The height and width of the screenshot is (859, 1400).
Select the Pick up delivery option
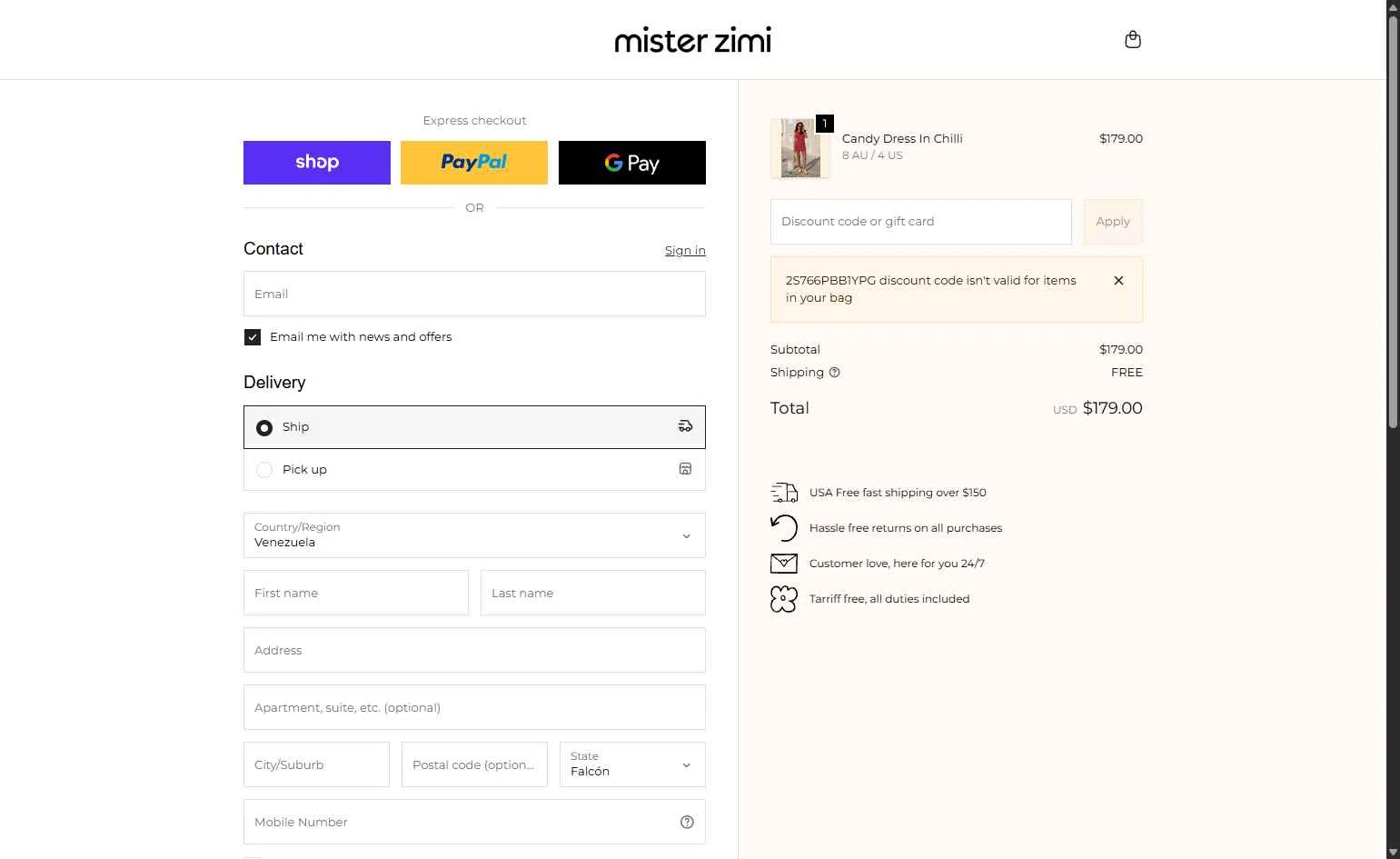pyautogui.click(x=474, y=470)
